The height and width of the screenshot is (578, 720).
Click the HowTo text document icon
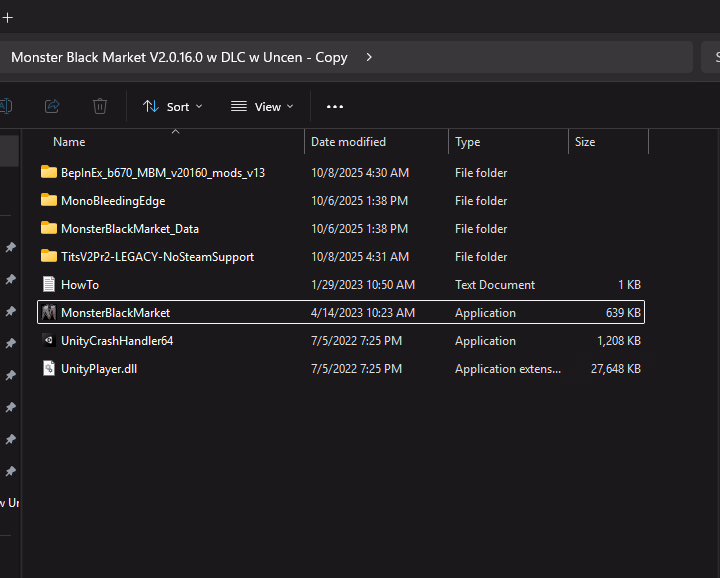click(48, 285)
